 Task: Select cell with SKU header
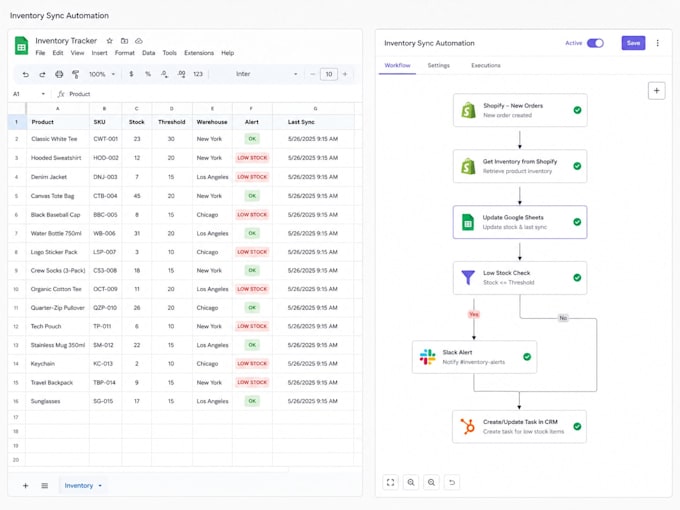tap(105, 122)
